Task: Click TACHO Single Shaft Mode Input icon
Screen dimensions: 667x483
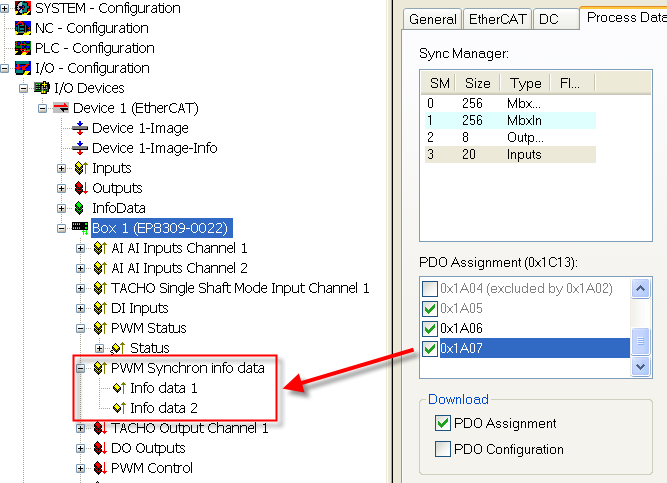Action: pos(100,288)
